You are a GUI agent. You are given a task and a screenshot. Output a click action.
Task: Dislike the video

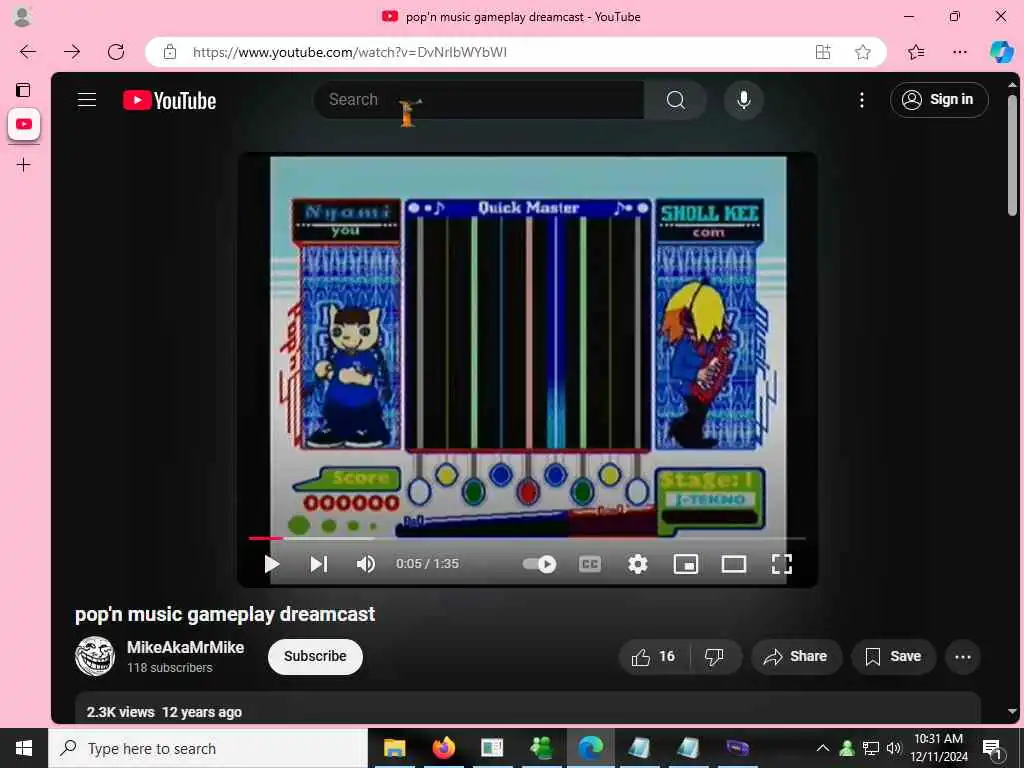click(x=715, y=656)
